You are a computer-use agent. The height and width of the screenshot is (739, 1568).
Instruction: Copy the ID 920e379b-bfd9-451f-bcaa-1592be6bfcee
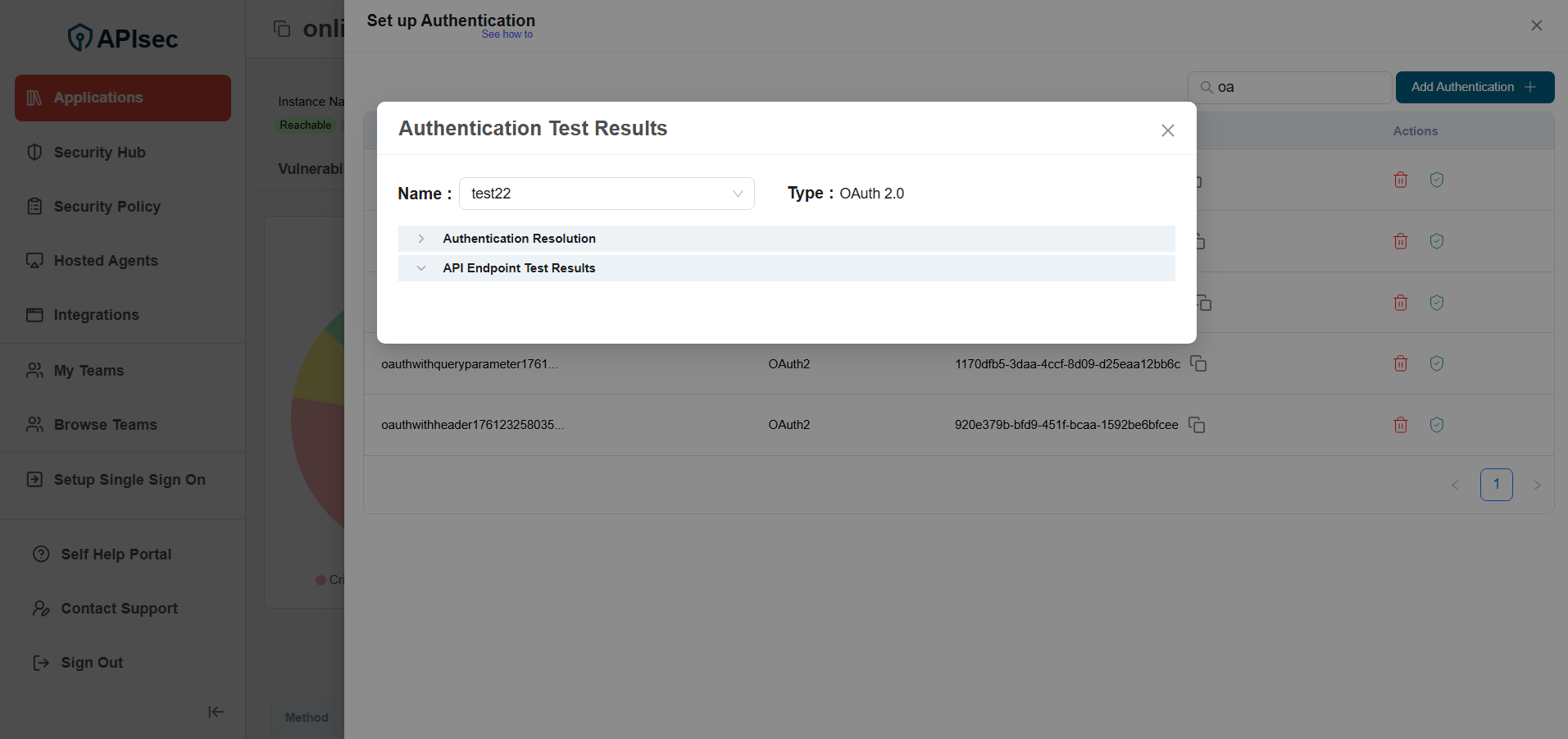[1197, 425]
